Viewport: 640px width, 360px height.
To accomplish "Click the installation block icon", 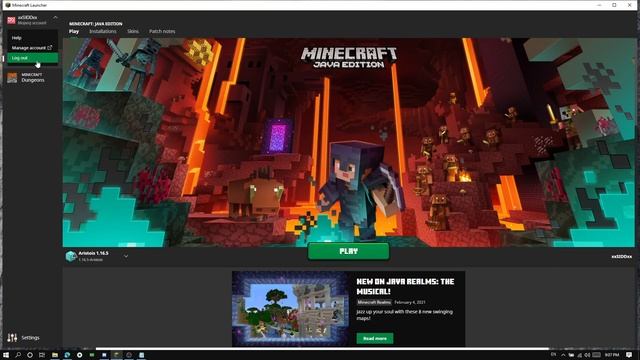I will 71,256.
